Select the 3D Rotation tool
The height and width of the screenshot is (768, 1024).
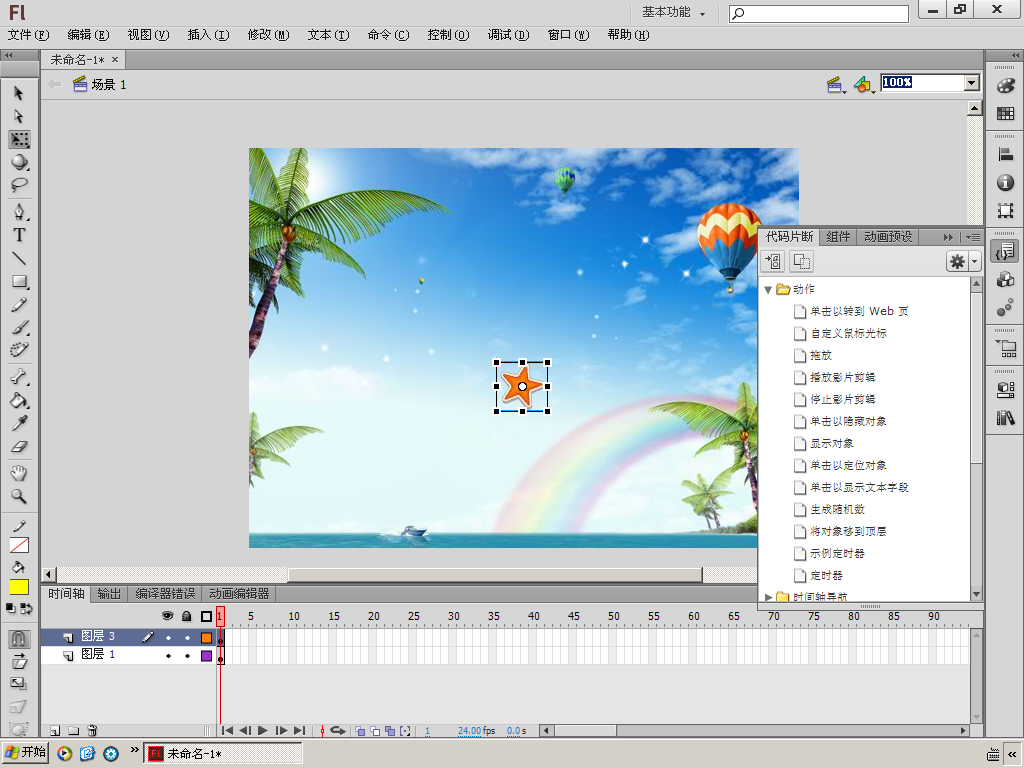(x=19, y=162)
